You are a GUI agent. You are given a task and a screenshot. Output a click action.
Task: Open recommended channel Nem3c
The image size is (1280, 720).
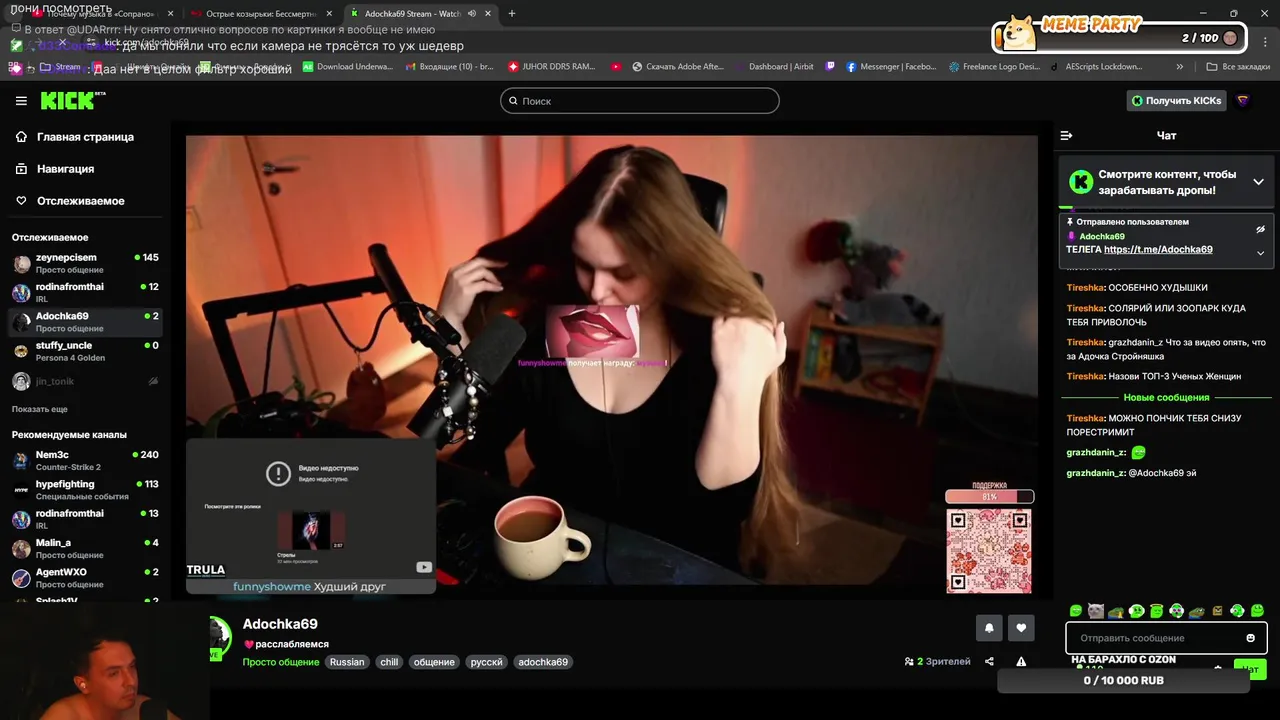(x=85, y=460)
